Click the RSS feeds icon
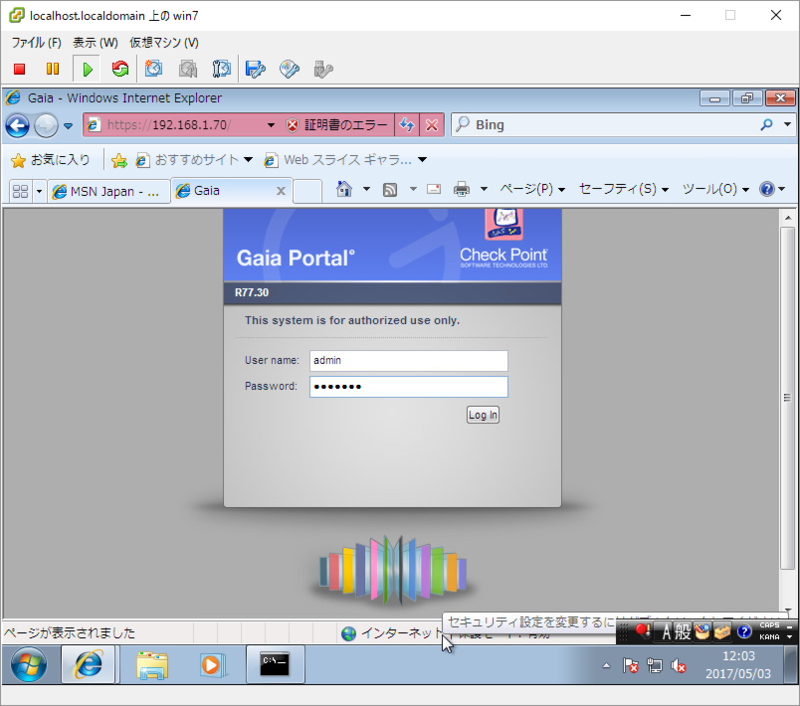 [x=390, y=190]
